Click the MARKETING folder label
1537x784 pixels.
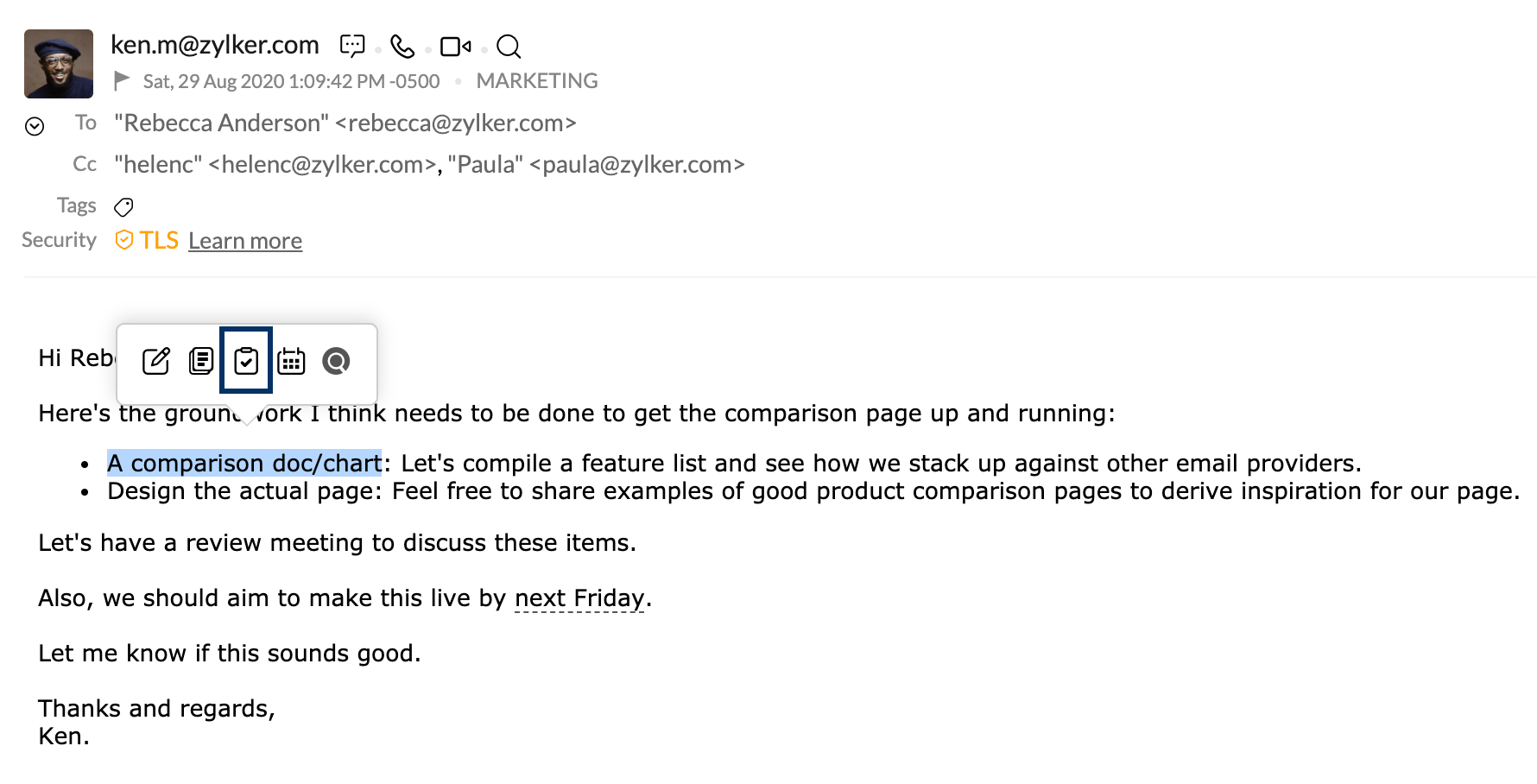(537, 81)
